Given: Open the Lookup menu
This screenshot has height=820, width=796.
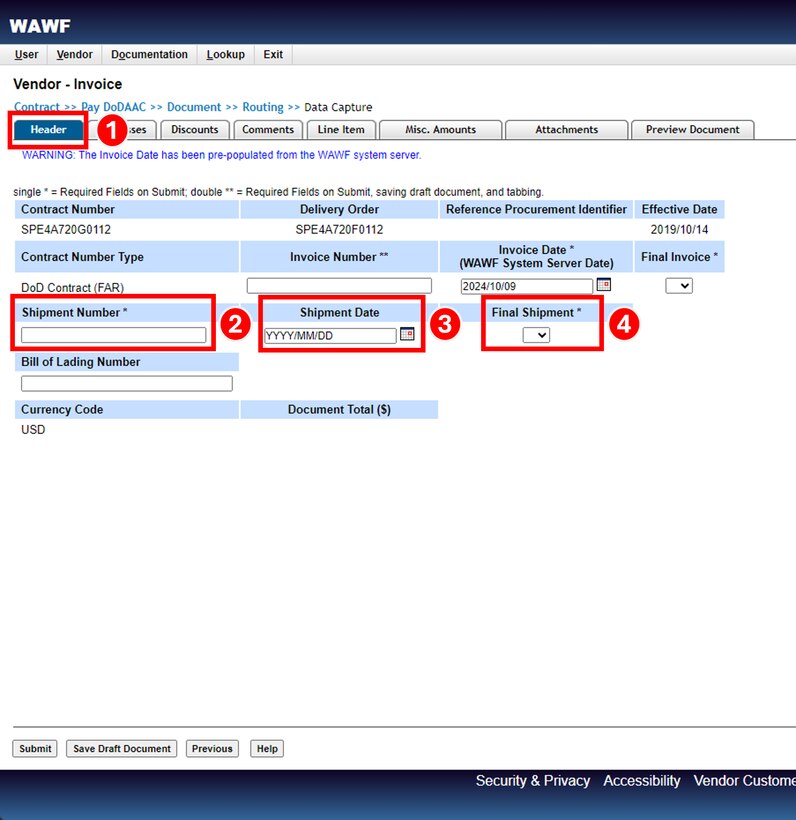Looking at the screenshot, I should coord(225,55).
